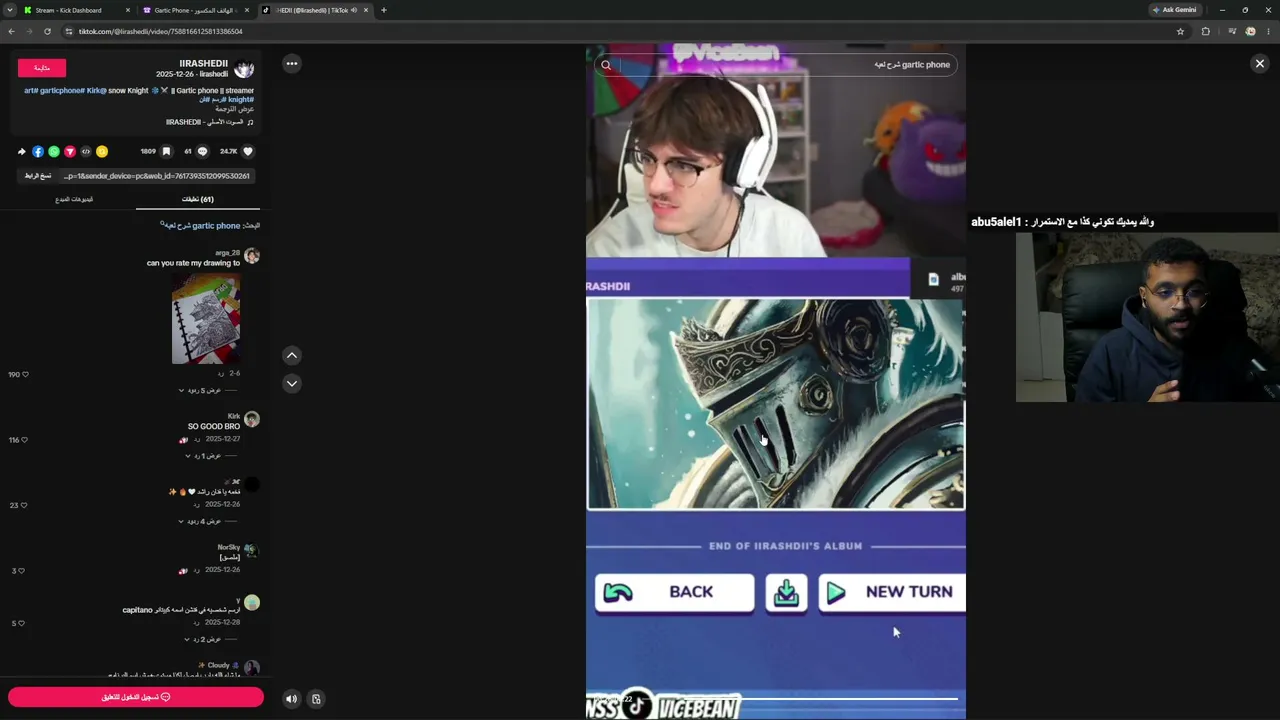Viewport: 1280px width, 720px height.
Task: Click the show translation link
Action: pyautogui.click(x=235, y=109)
